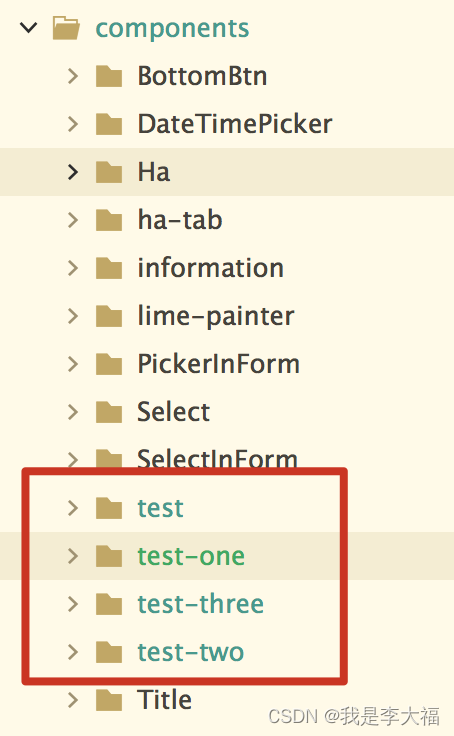454x736 pixels.
Task: Click the ha-tab folder icon
Action: [x=109, y=220]
